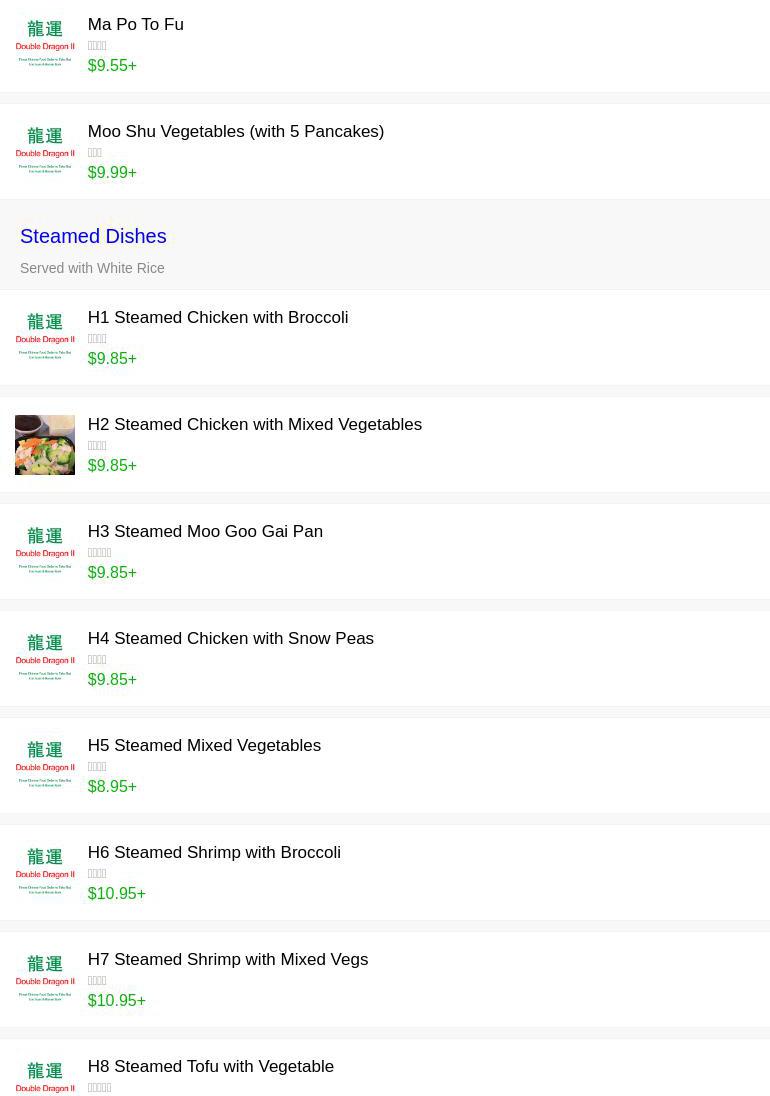The height and width of the screenshot is (1096, 770).
Task: Pick H4 Steamed Chicken with Snow Peas
Action: click(230, 639)
